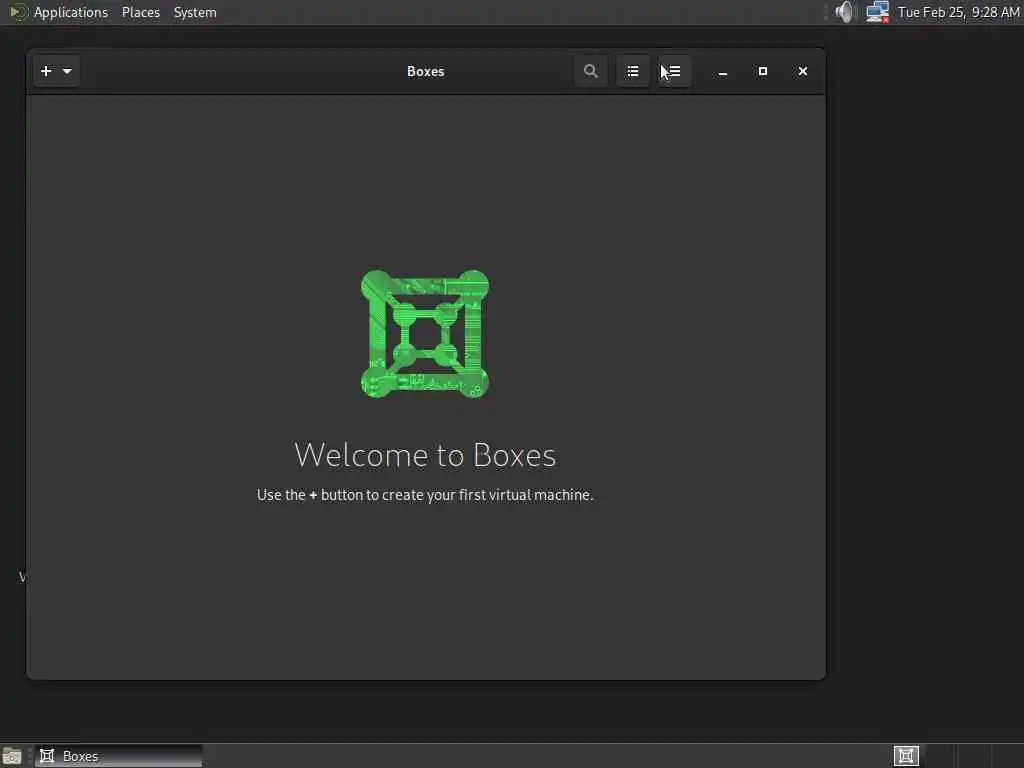
Task: Select the Boxes entry in the bottom taskbar
Action: coord(118,756)
